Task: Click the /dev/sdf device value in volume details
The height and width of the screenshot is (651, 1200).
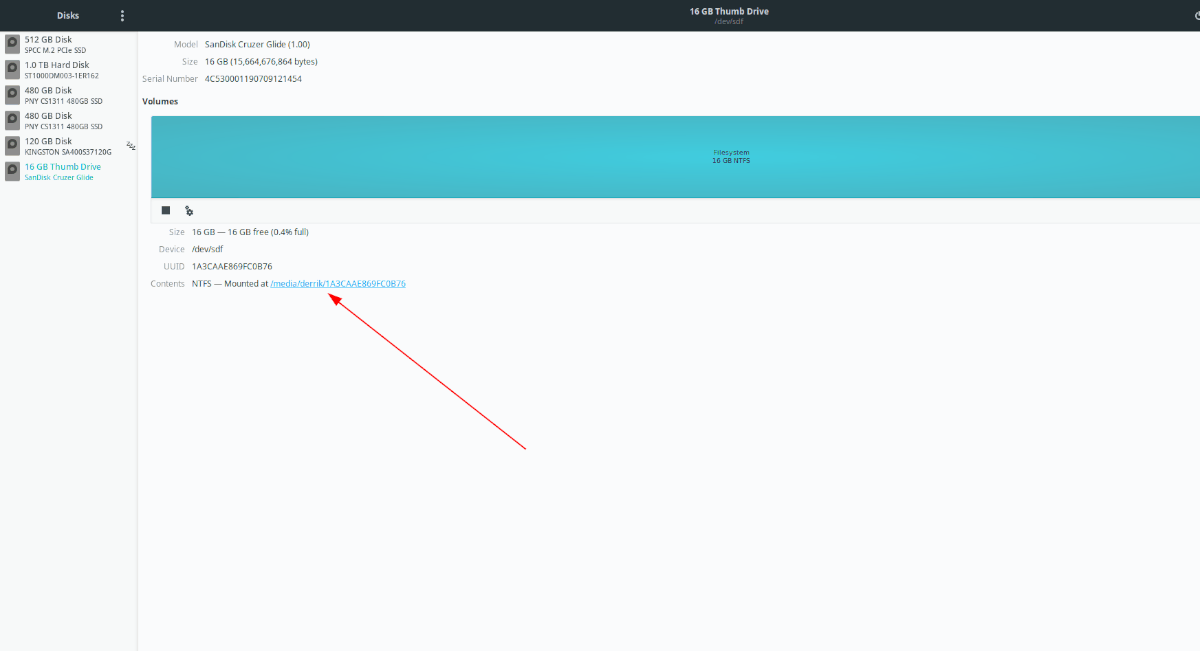Action: tap(207, 249)
